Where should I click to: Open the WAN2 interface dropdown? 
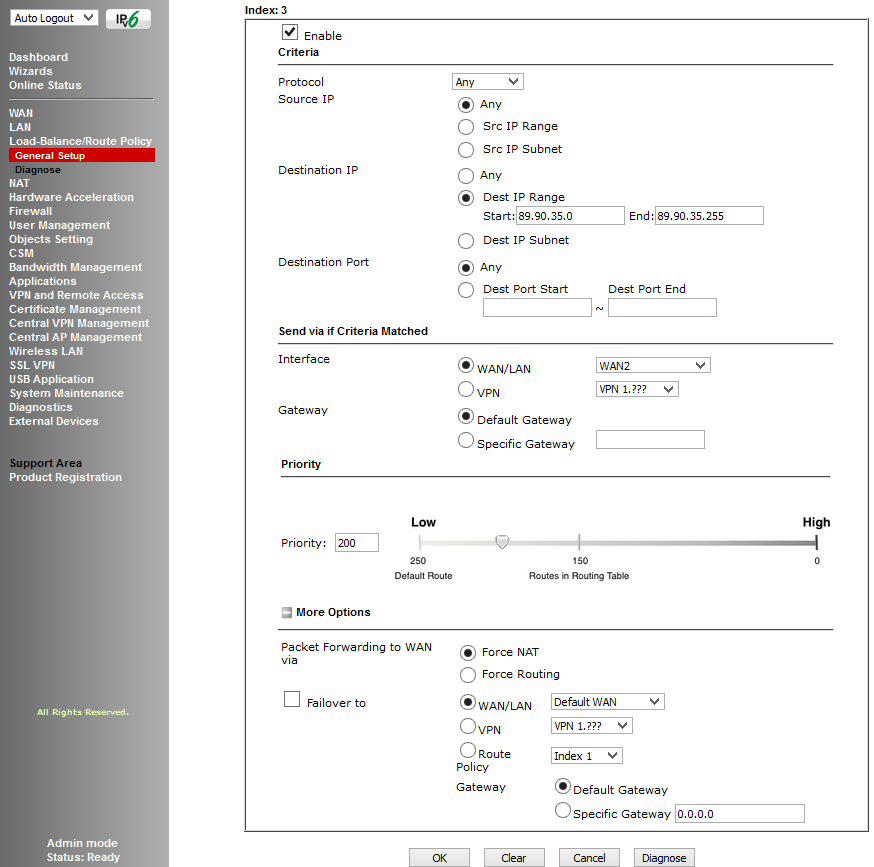coord(653,366)
